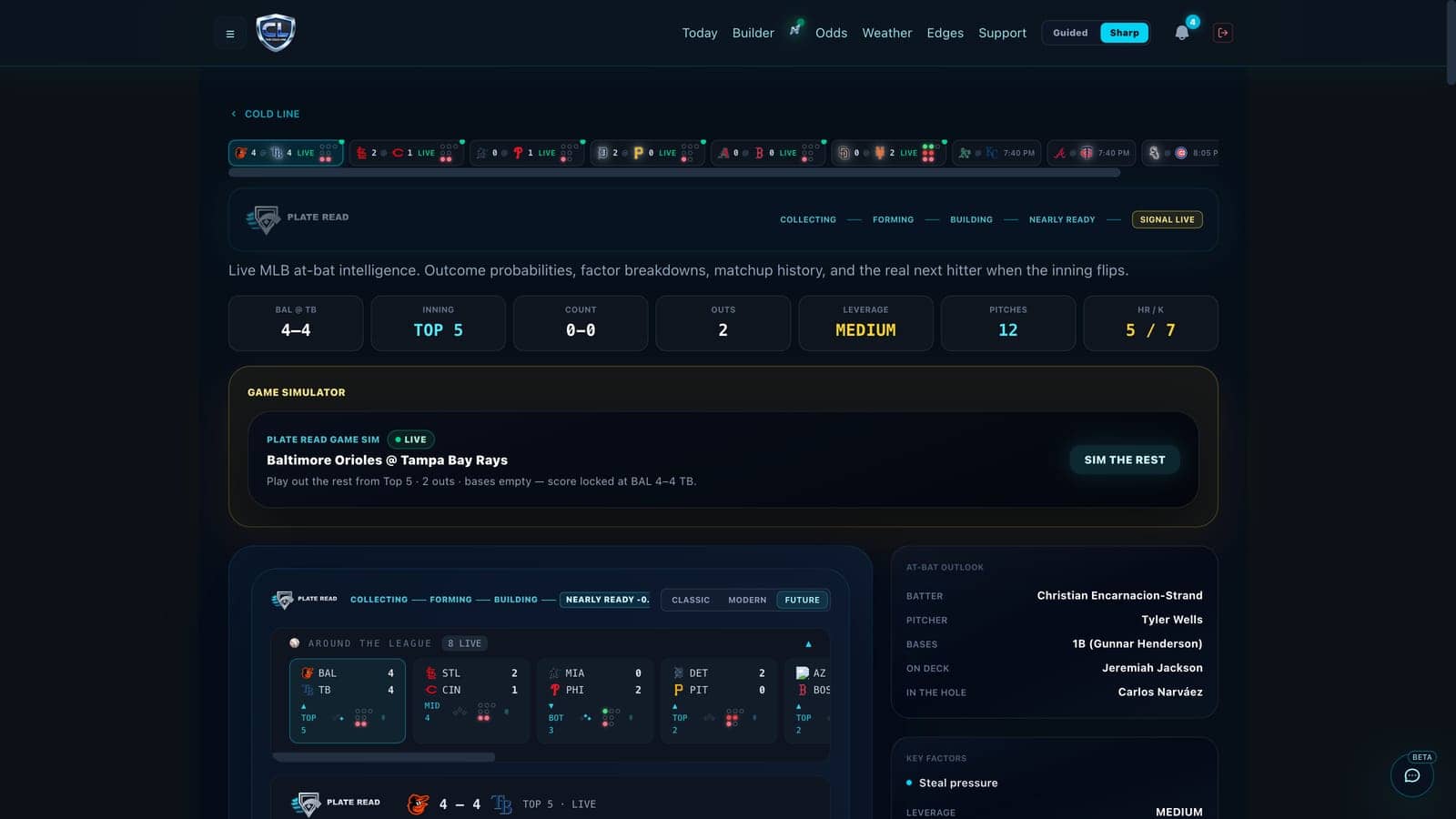
Task: Open the AZ vs BOS league card
Action: click(808, 701)
